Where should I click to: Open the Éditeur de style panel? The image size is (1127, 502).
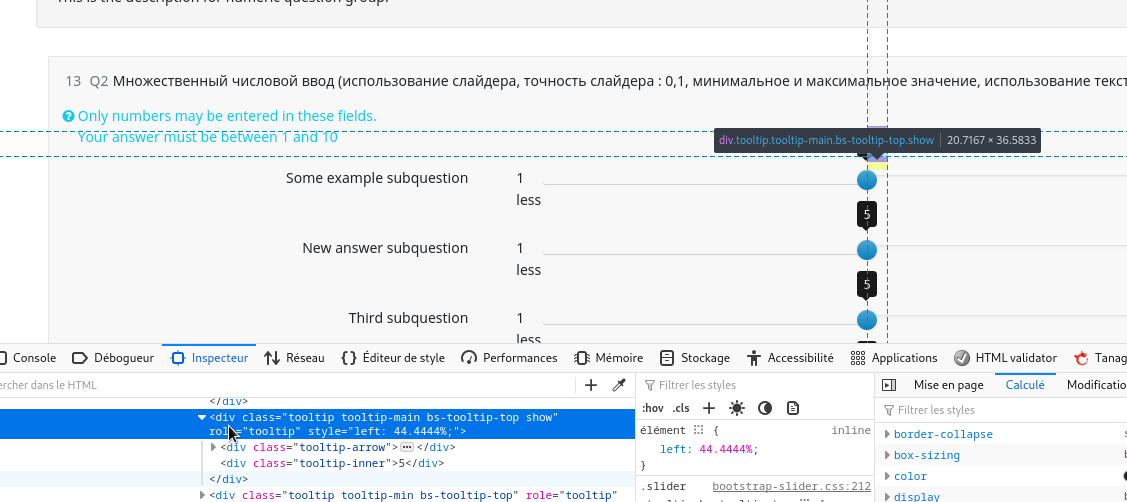393,358
